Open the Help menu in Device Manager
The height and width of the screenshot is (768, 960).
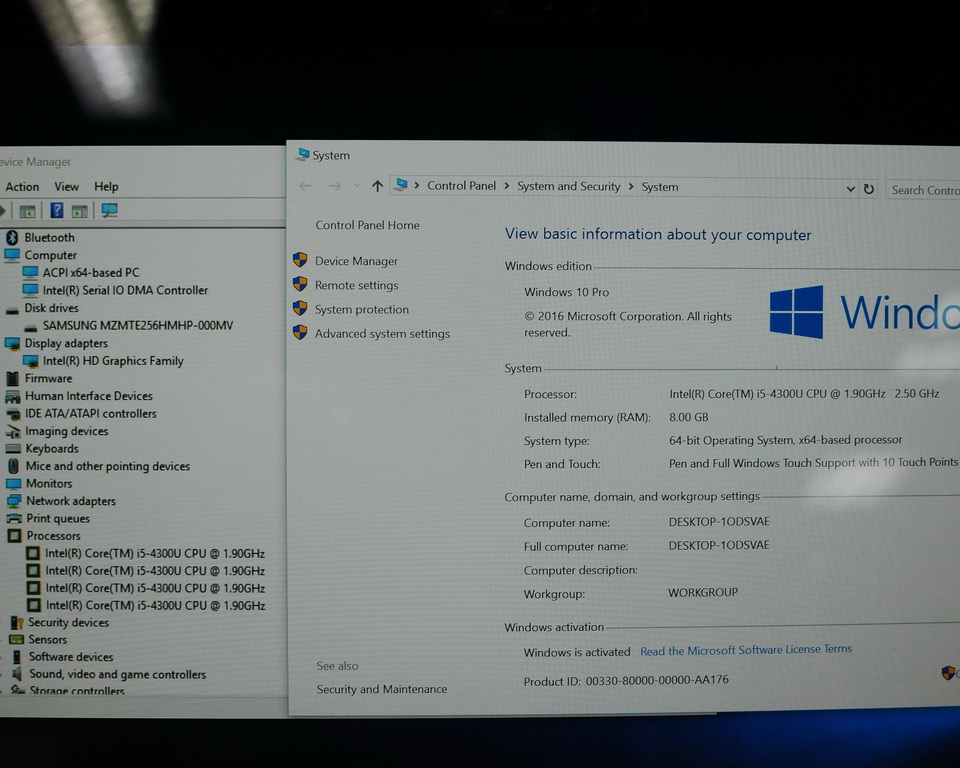(106, 187)
